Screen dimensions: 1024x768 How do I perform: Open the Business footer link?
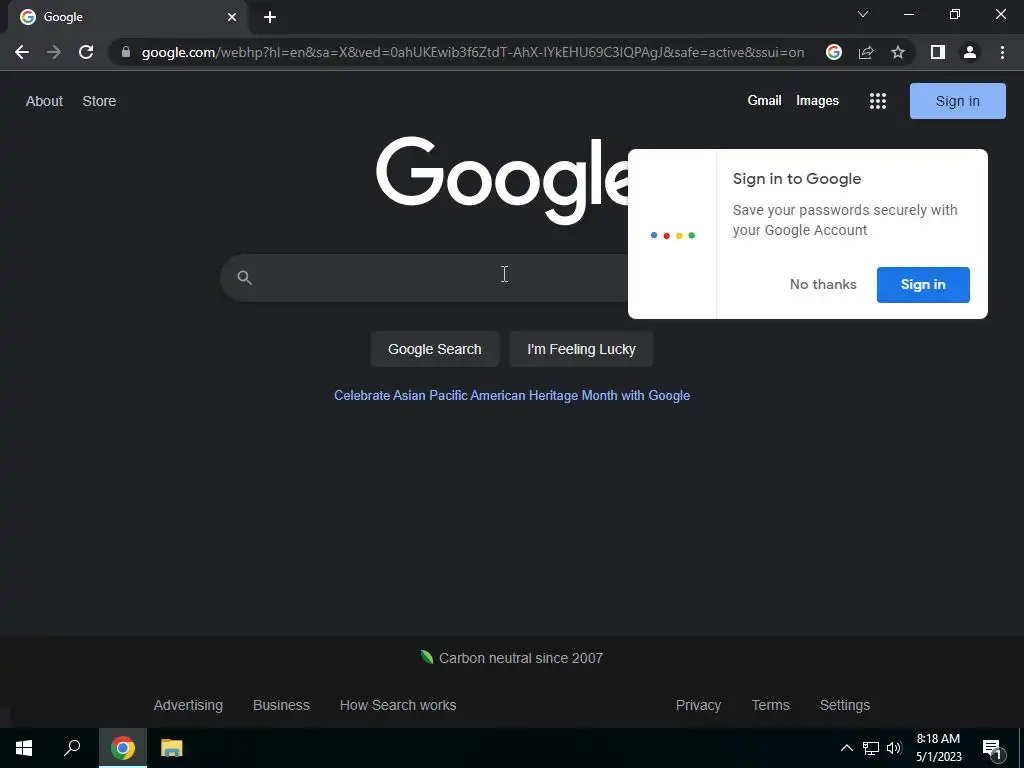point(281,705)
